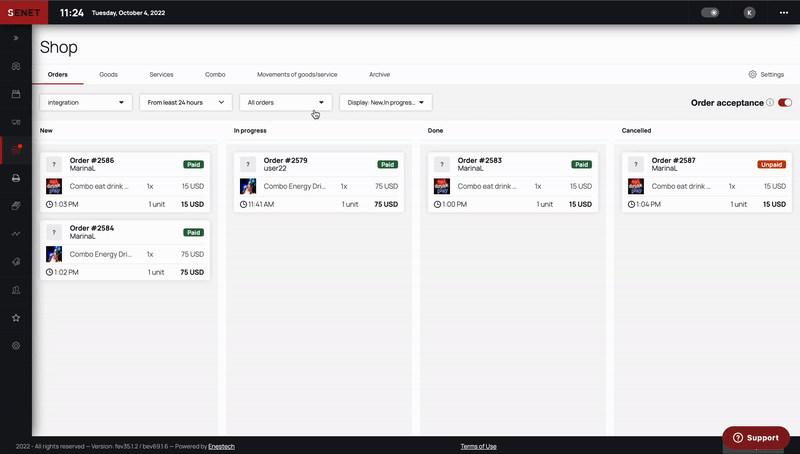Open the K user avatar menu
Image resolution: width=800 pixels, height=454 pixels.
click(749, 13)
